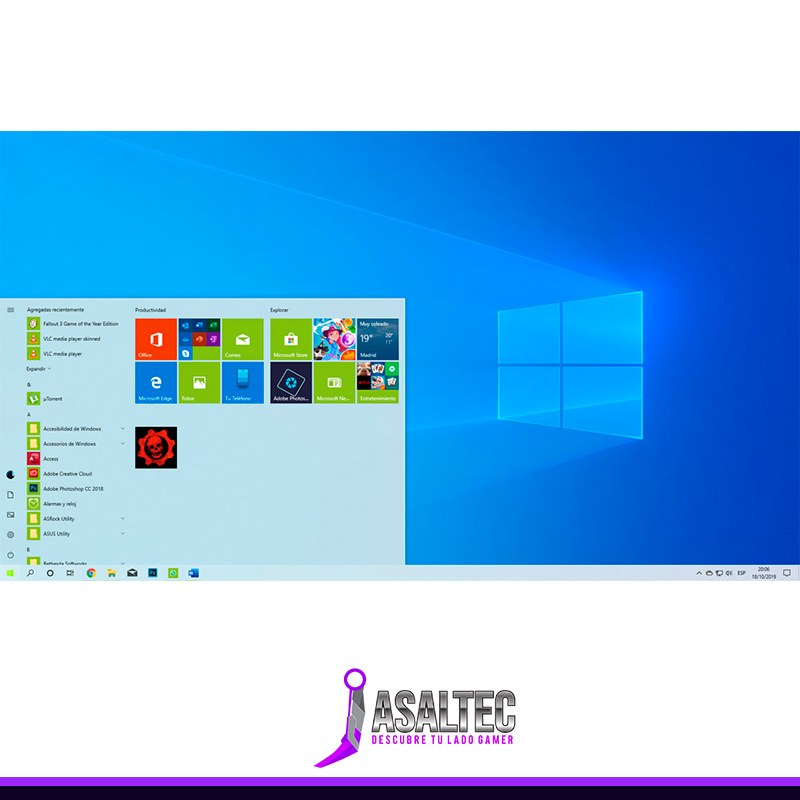This screenshot has width=800, height=800.
Task: Open Photoshop from taskbar
Action: (153, 573)
